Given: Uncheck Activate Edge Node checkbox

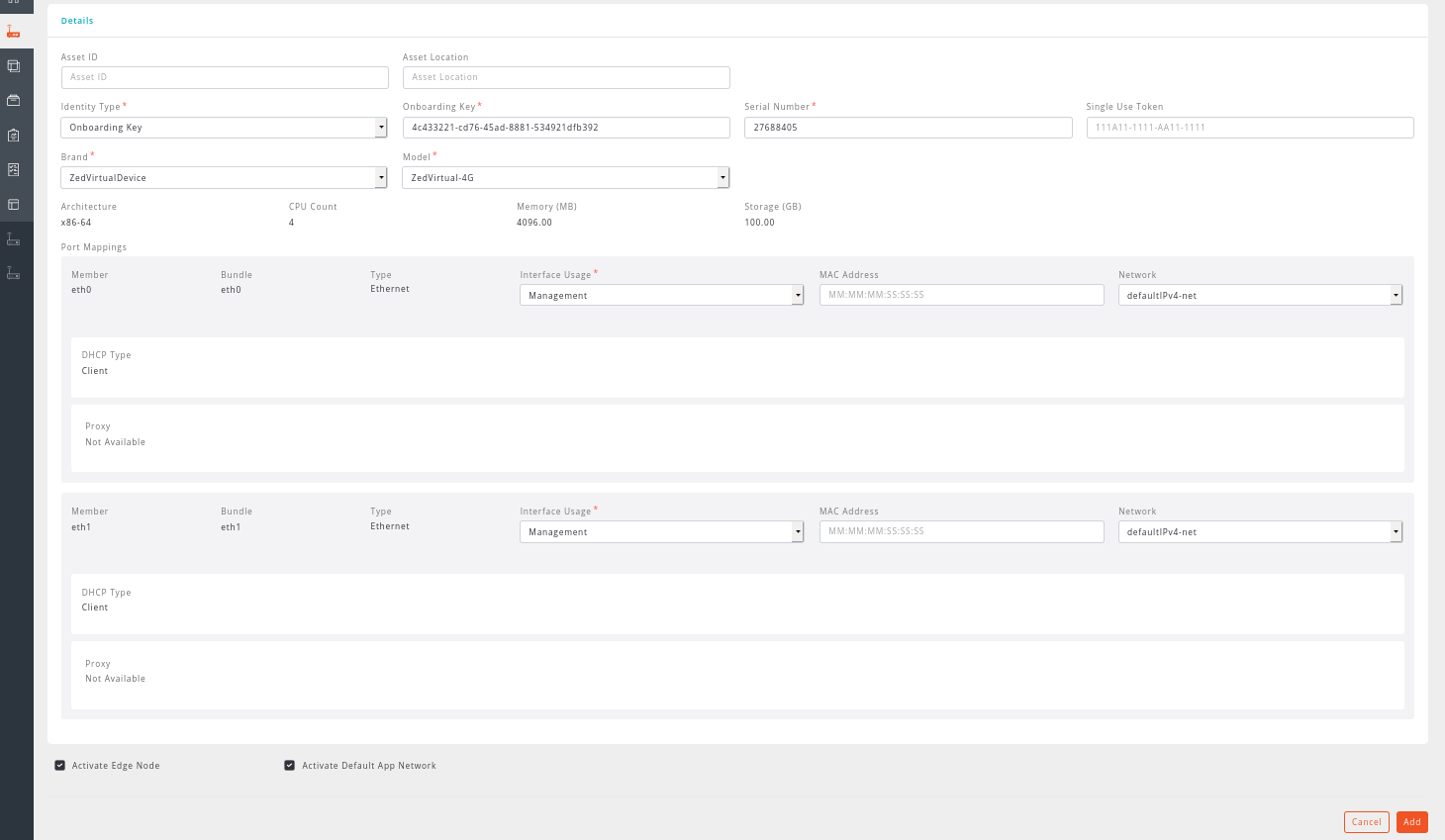Looking at the screenshot, I should coord(60,765).
